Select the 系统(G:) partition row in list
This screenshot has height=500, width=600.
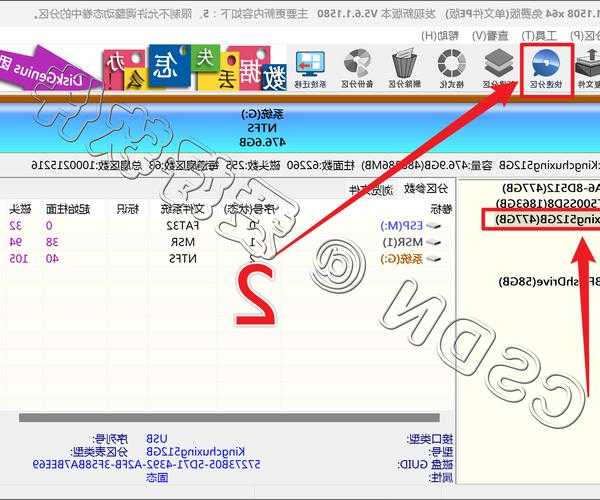point(228,259)
